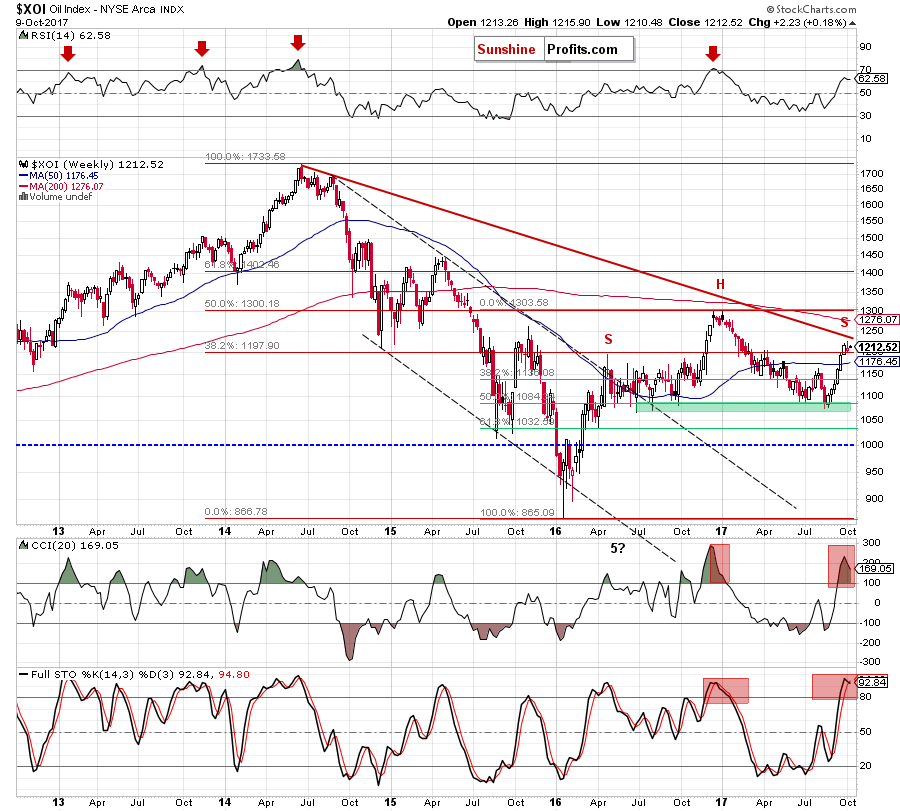Click the 1000 label on the price axis
The width and height of the screenshot is (900, 811).
coord(871,445)
